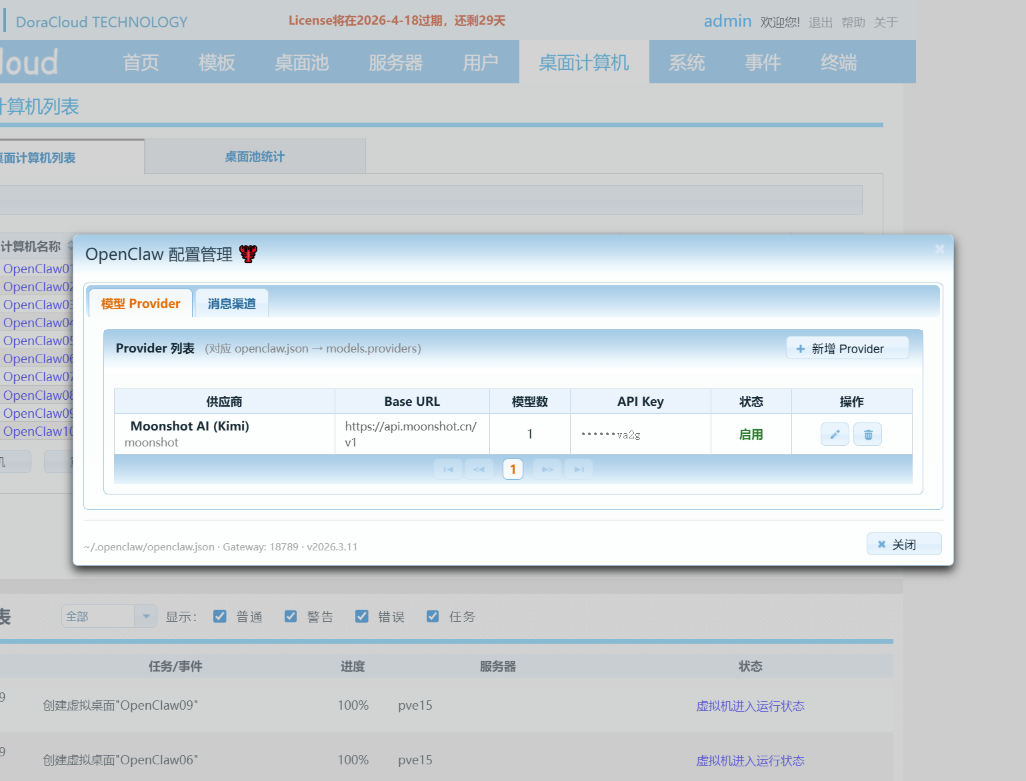
Task: Select page 1 in the pager
Action: click(x=513, y=469)
